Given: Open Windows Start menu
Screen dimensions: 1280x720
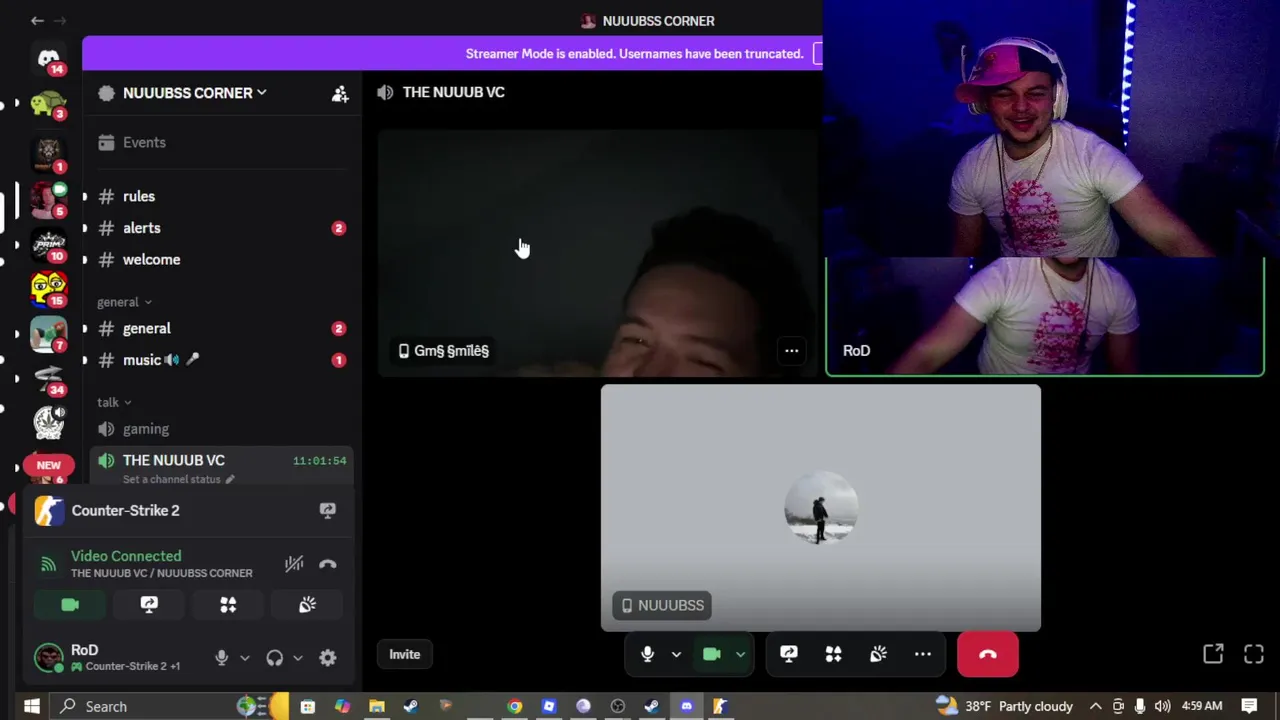Looking at the screenshot, I should pos(31,706).
